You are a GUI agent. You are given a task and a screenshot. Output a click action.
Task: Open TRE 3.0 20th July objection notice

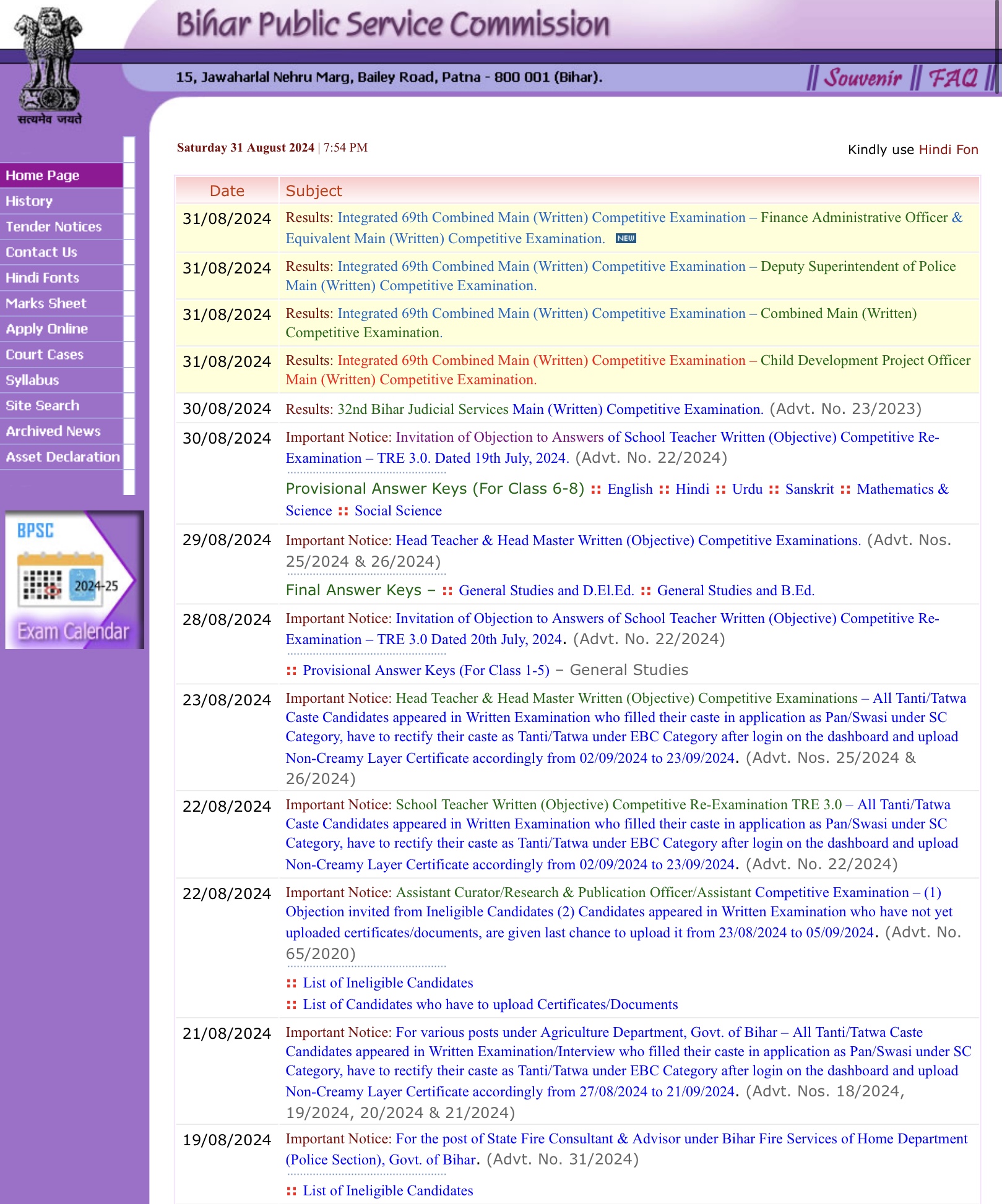pyautogui.click(x=612, y=629)
